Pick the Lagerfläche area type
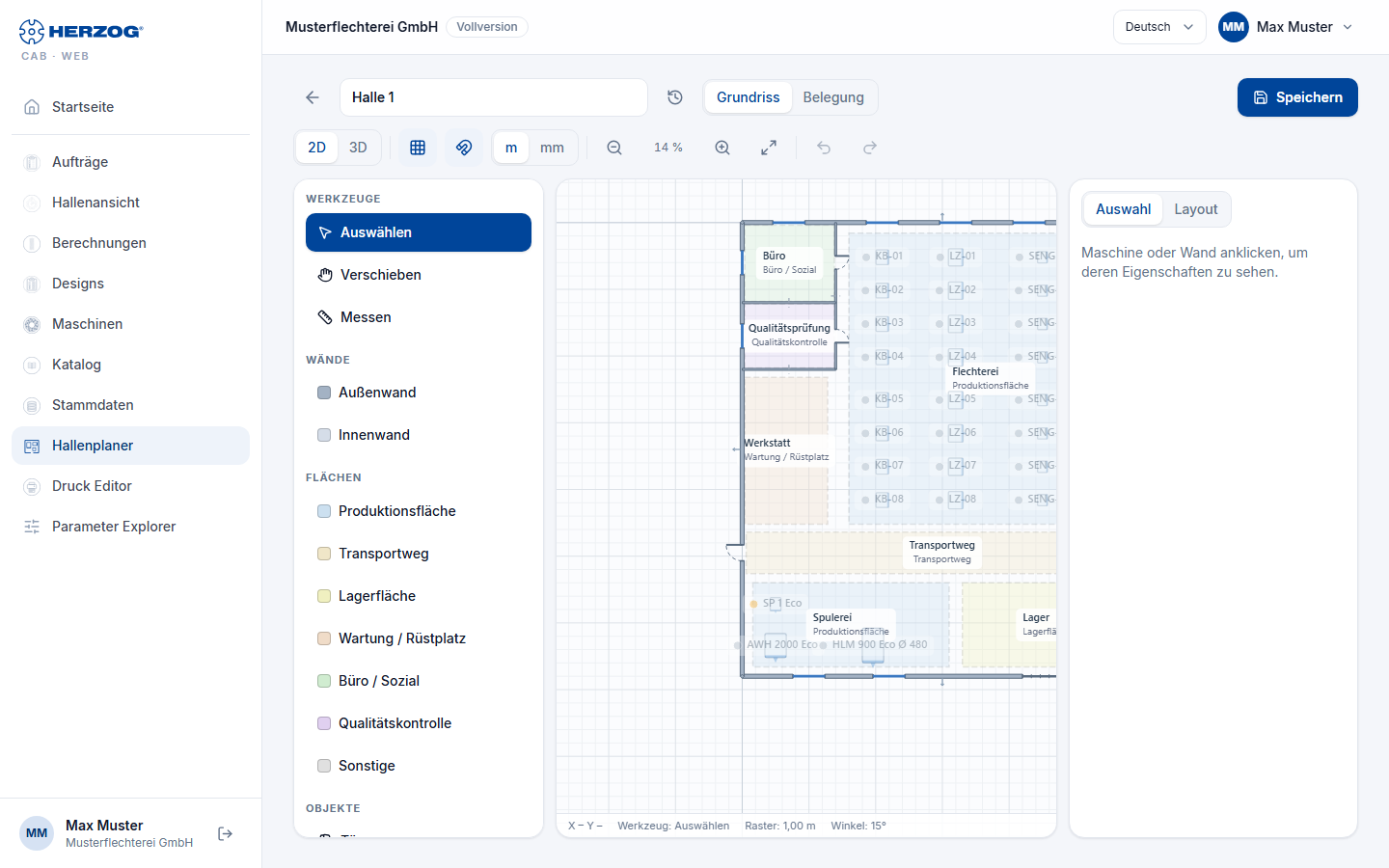This screenshot has height=868, width=1389. click(419, 596)
